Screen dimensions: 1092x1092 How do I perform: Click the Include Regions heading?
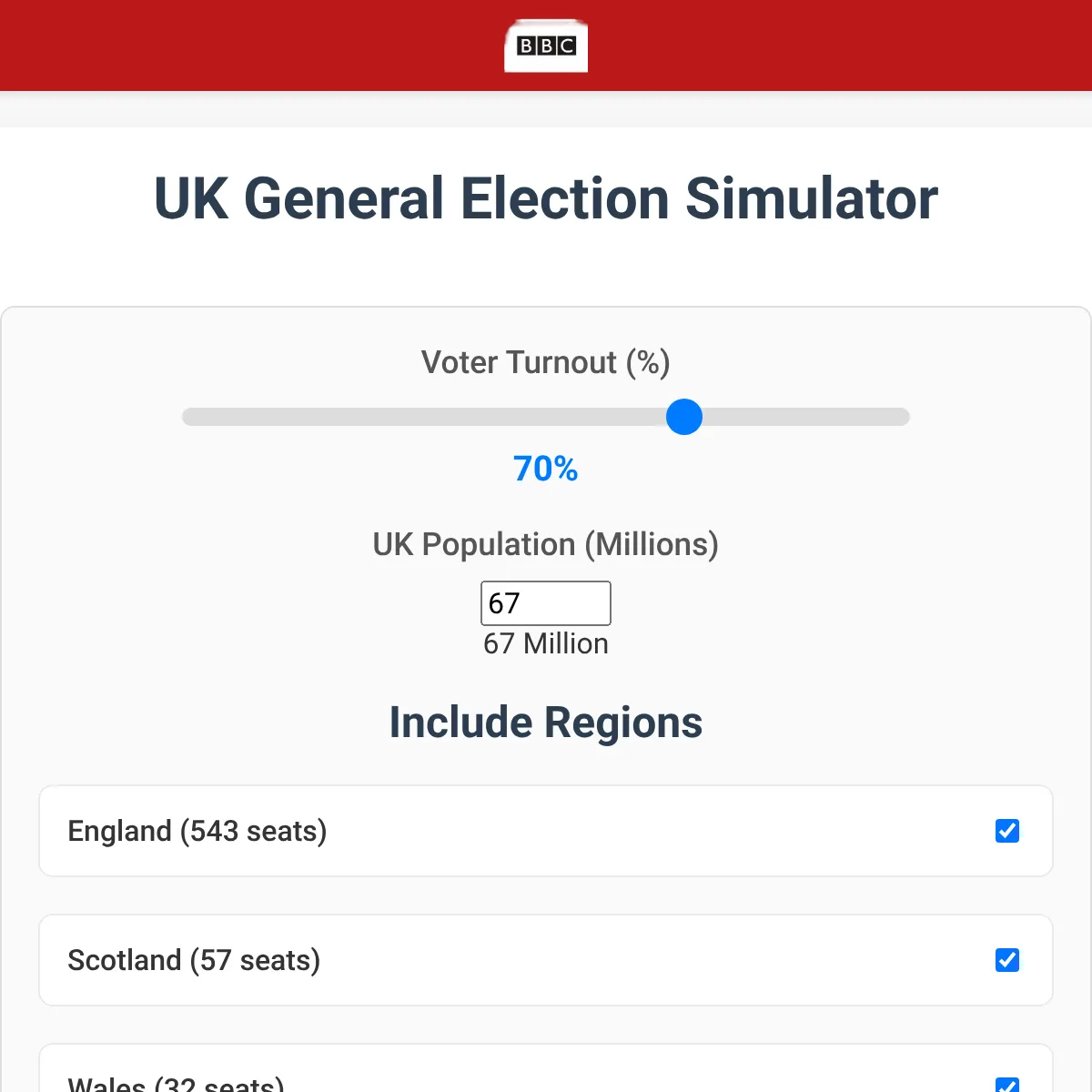tap(545, 722)
